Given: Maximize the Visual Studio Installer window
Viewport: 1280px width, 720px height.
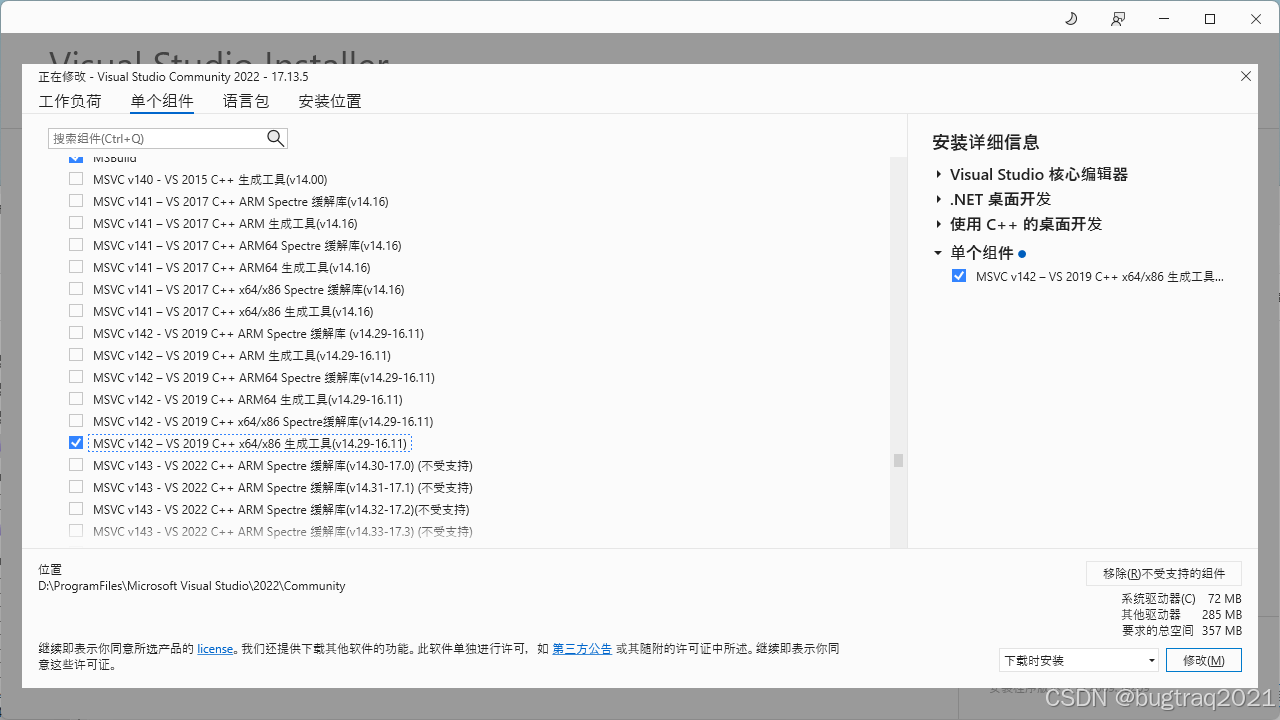Looking at the screenshot, I should [1210, 19].
